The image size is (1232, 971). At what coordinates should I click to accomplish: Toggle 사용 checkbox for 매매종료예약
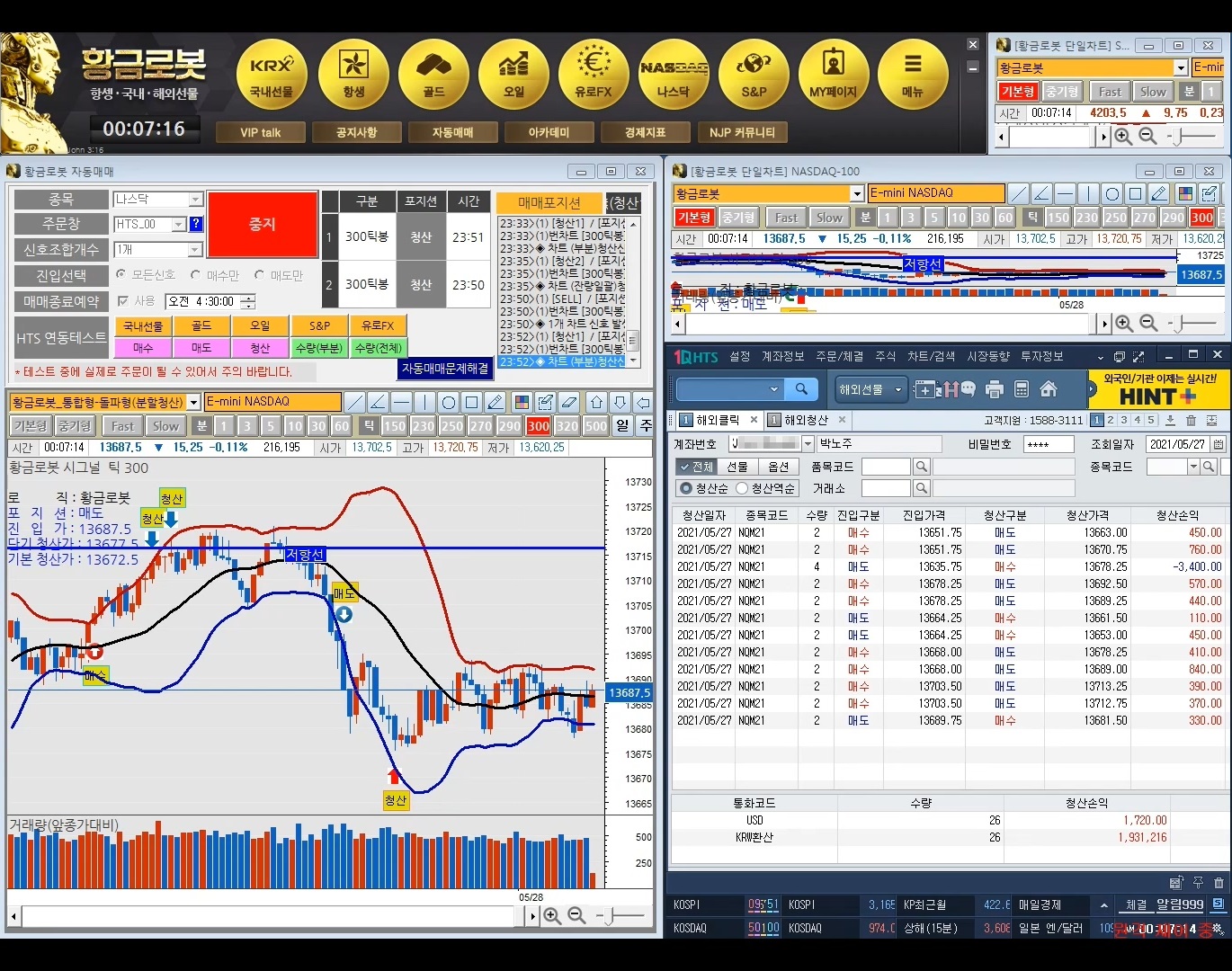[x=123, y=301]
